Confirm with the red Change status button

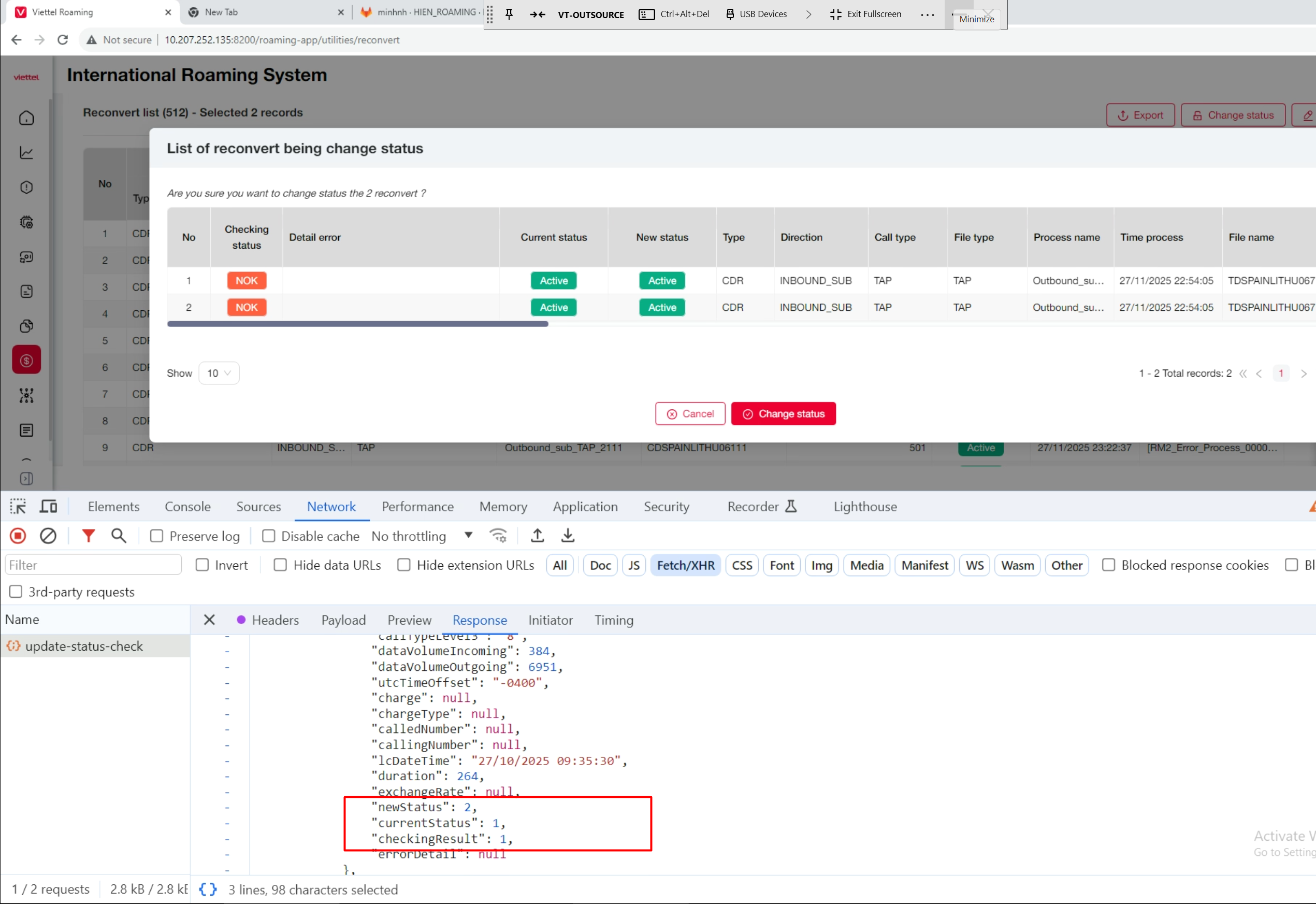pos(783,414)
